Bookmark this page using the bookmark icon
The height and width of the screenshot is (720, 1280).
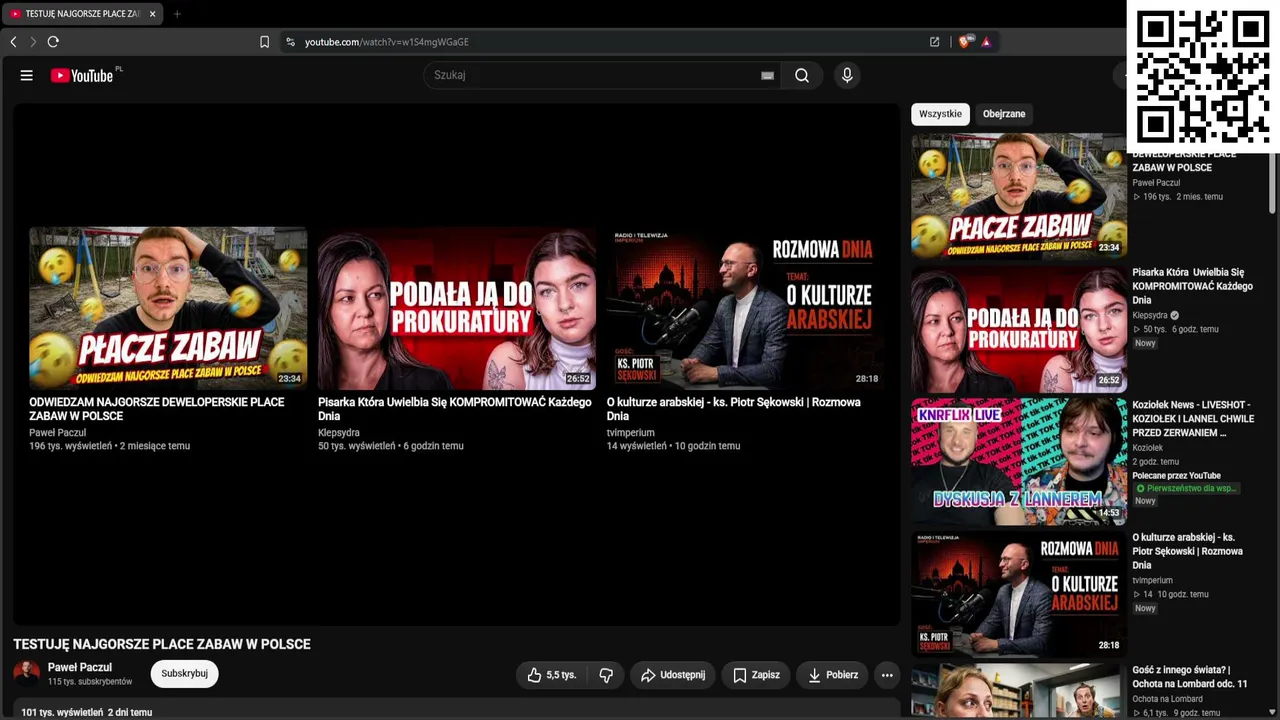point(264,42)
